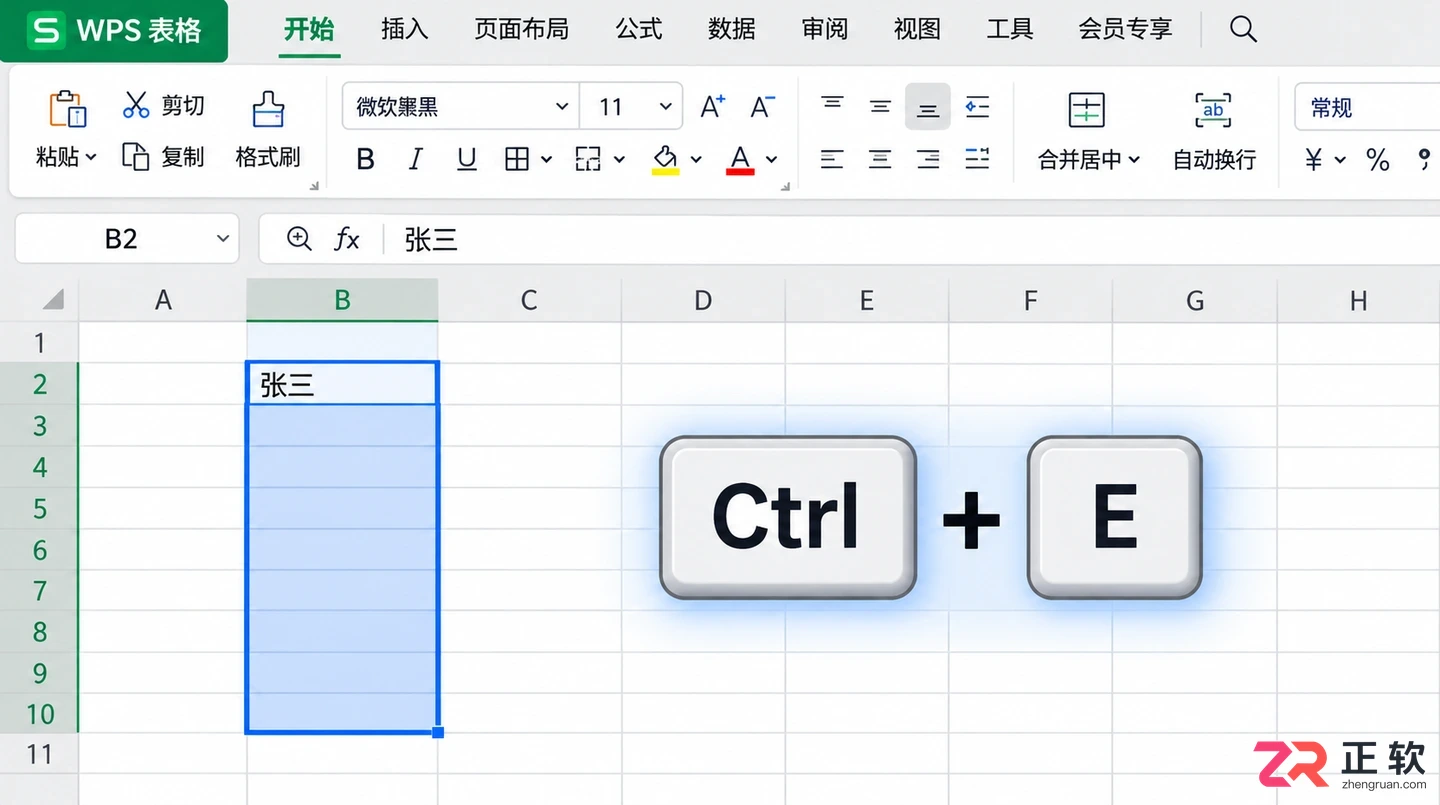Increase font size with A+ icon
1440x805 pixels.
coord(712,107)
